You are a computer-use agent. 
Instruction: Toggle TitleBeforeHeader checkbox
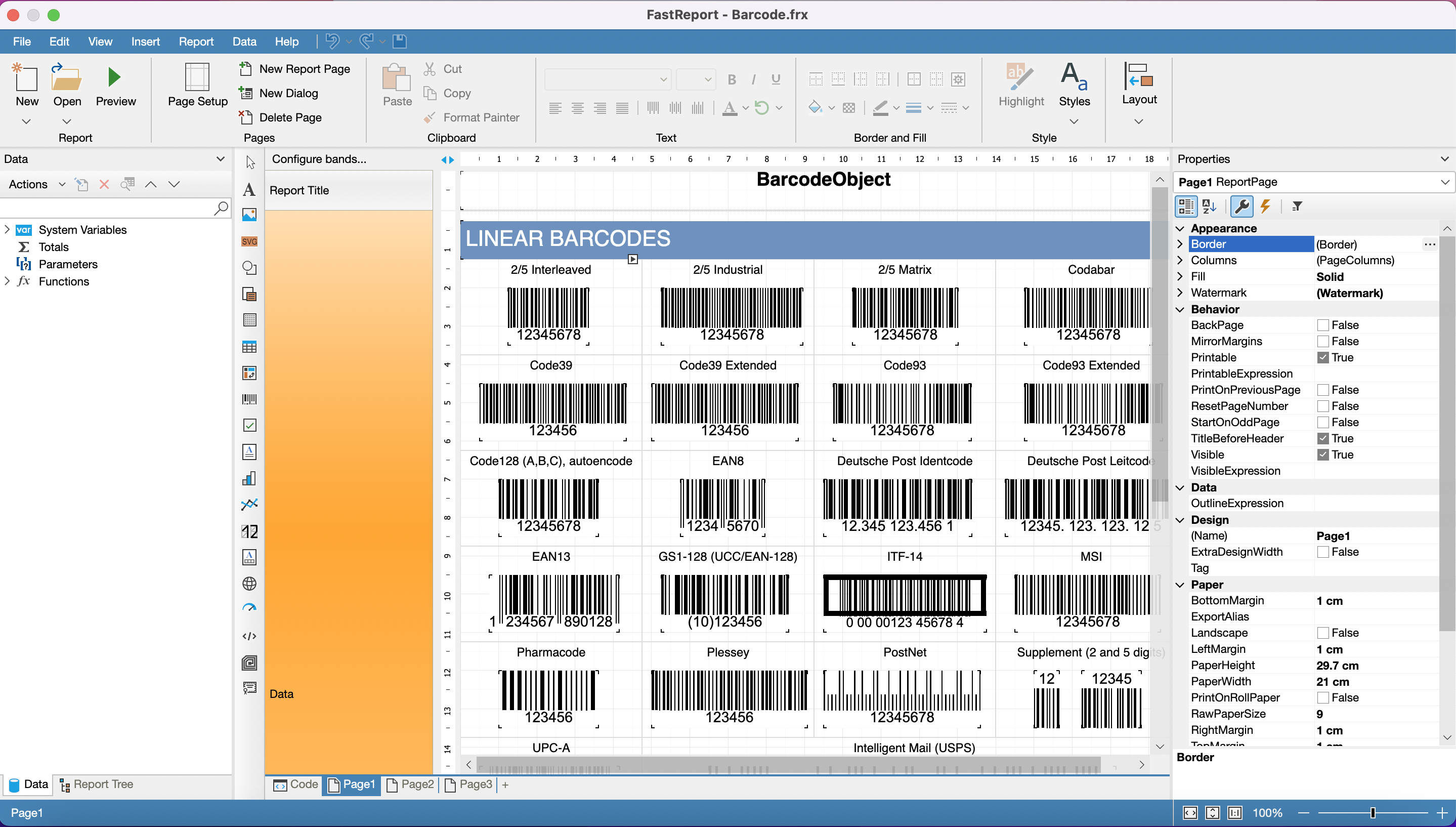(1323, 438)
